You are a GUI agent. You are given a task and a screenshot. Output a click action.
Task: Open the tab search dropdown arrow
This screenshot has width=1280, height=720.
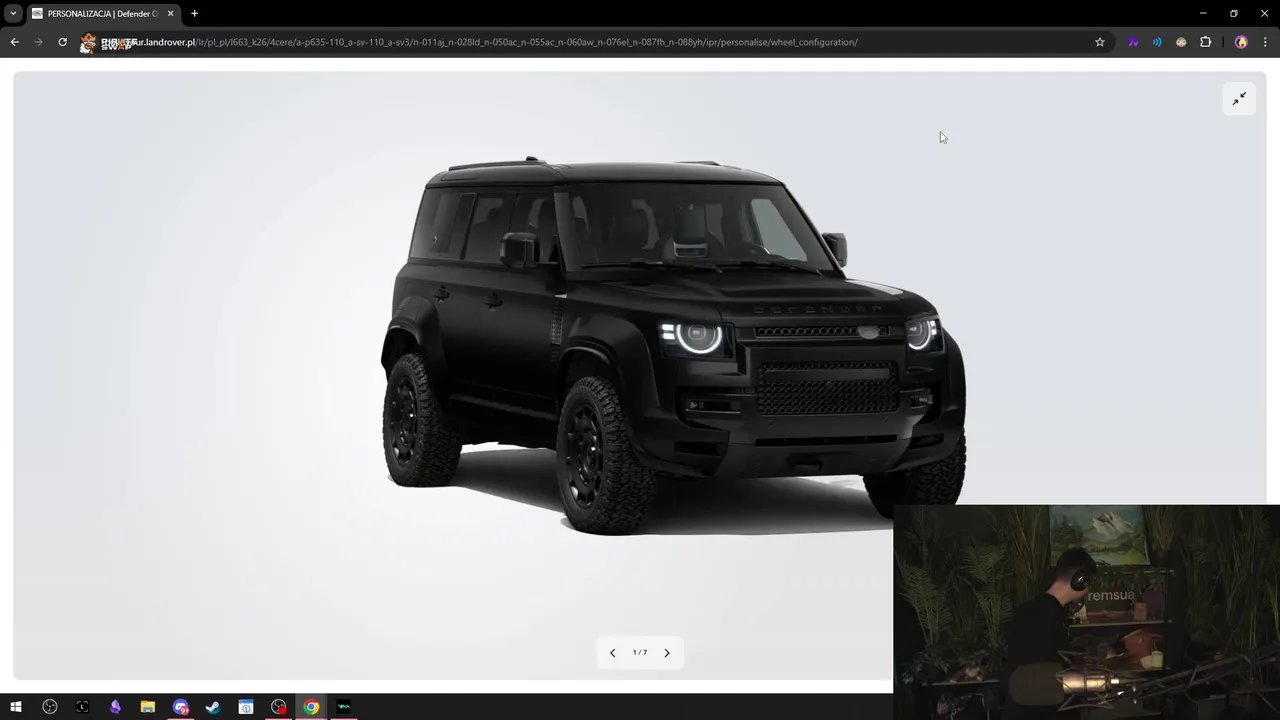13,13
